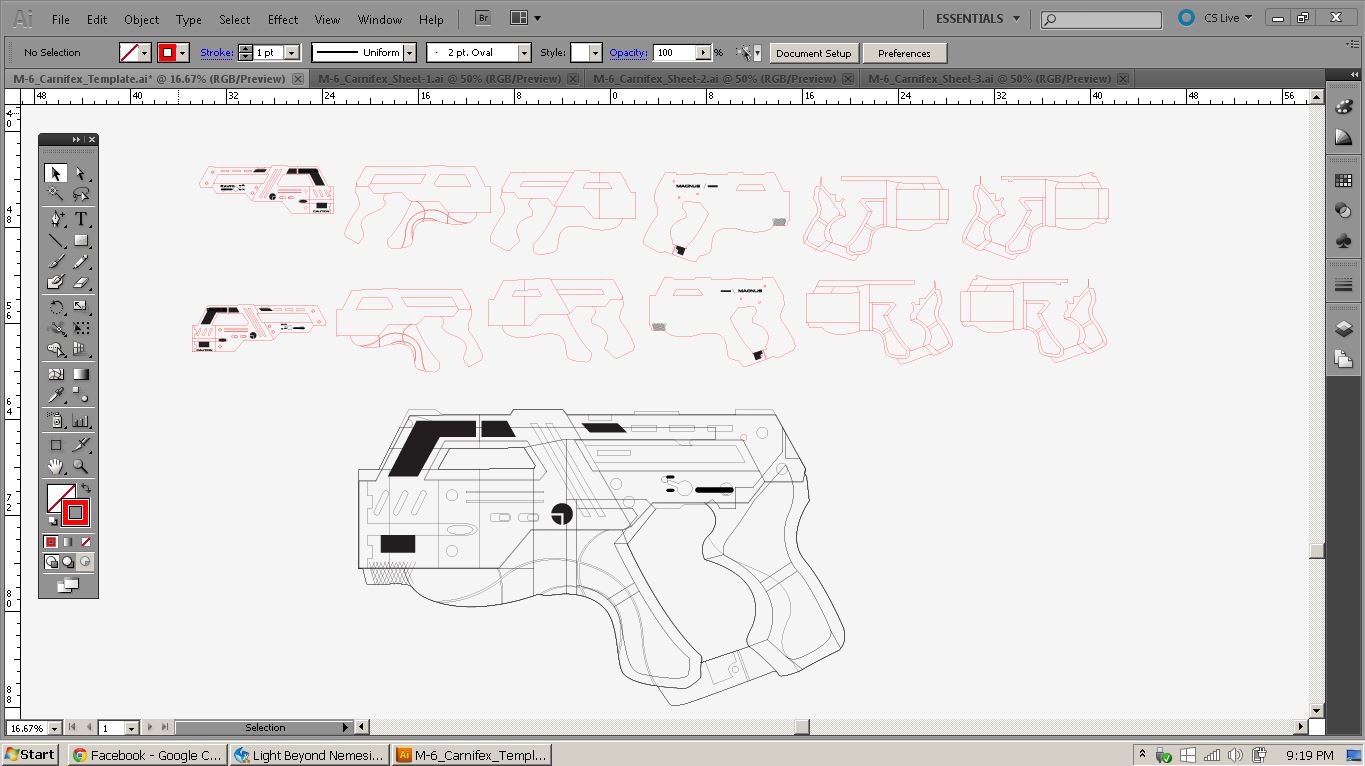Open the Swatches panel grid icon

1344,181
